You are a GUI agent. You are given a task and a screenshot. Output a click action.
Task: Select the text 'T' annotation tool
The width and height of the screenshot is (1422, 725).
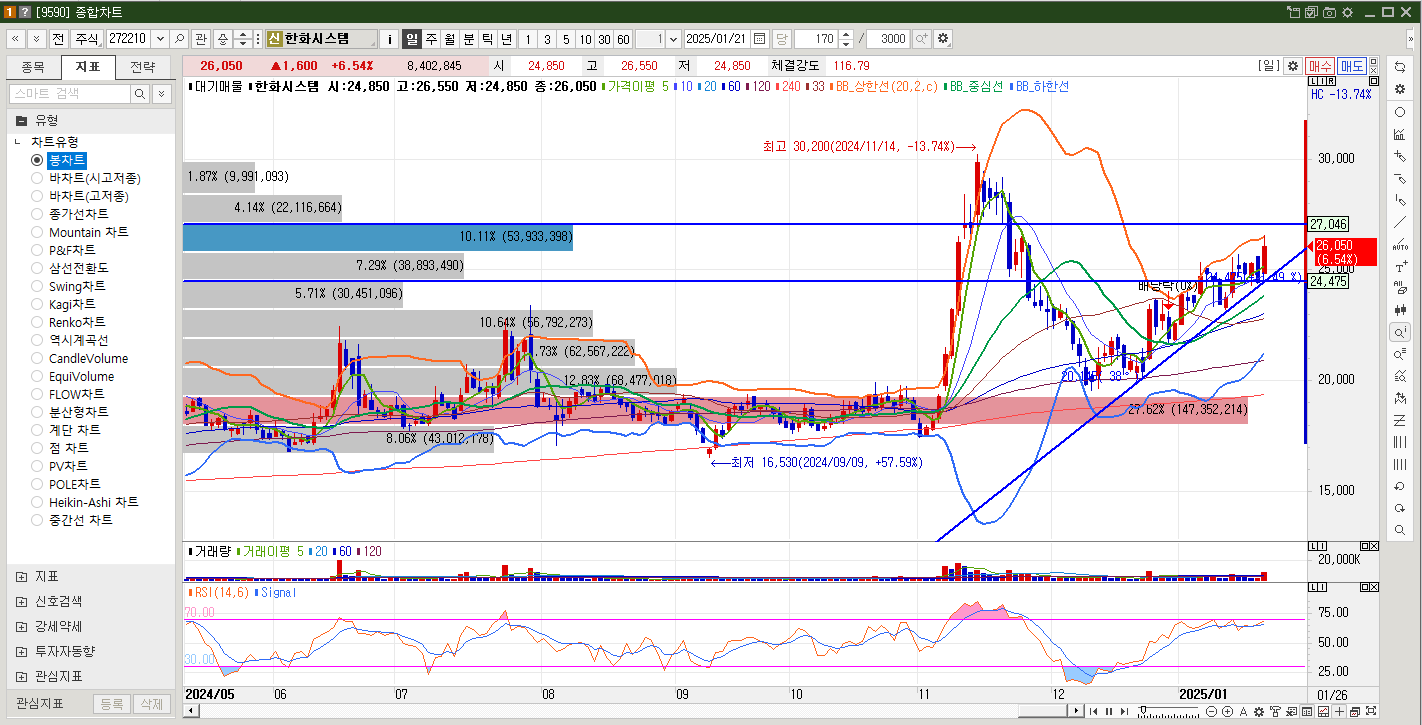pyautogui.click(x=1399, y=266)
